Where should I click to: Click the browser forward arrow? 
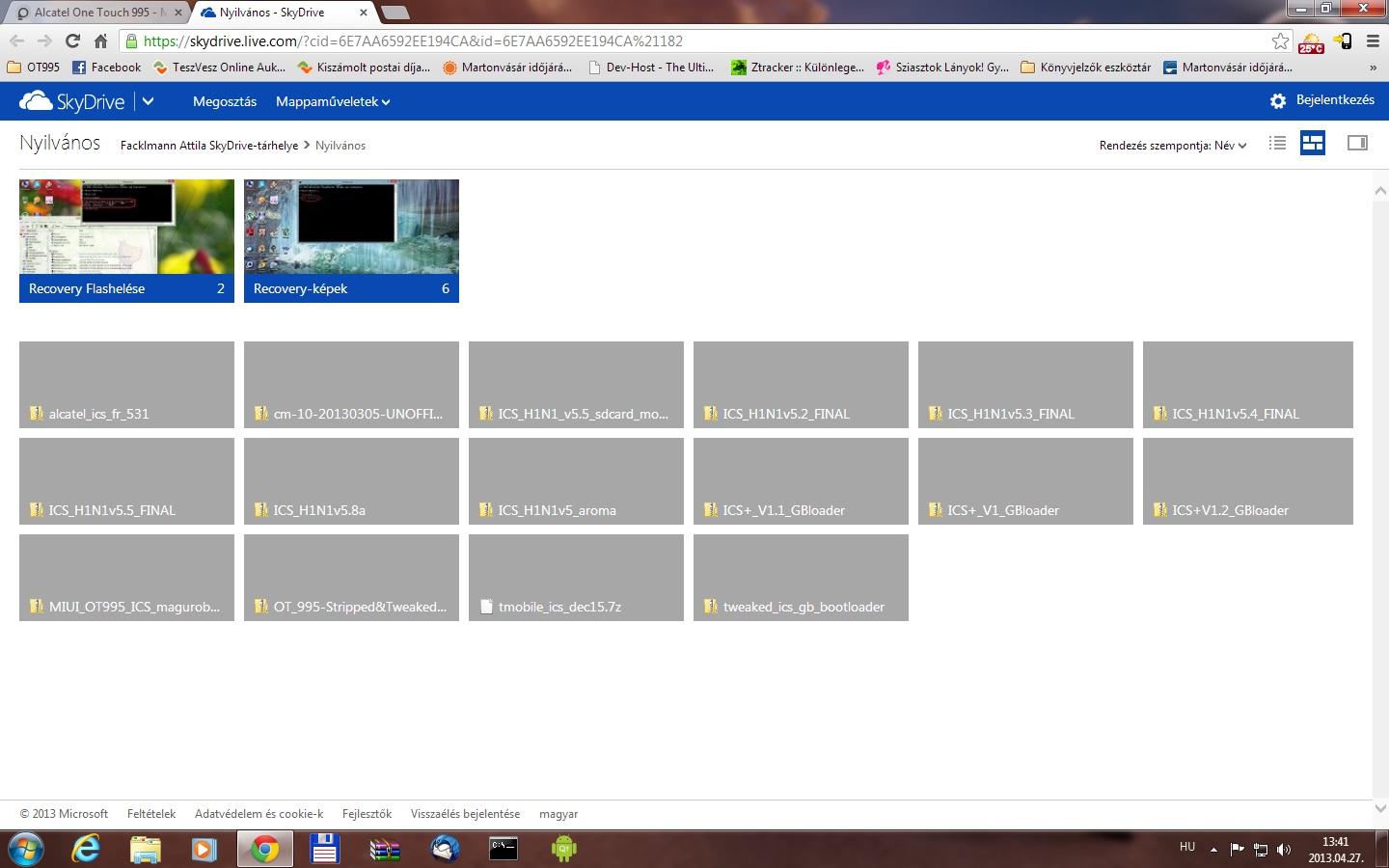tap(44, 41)
